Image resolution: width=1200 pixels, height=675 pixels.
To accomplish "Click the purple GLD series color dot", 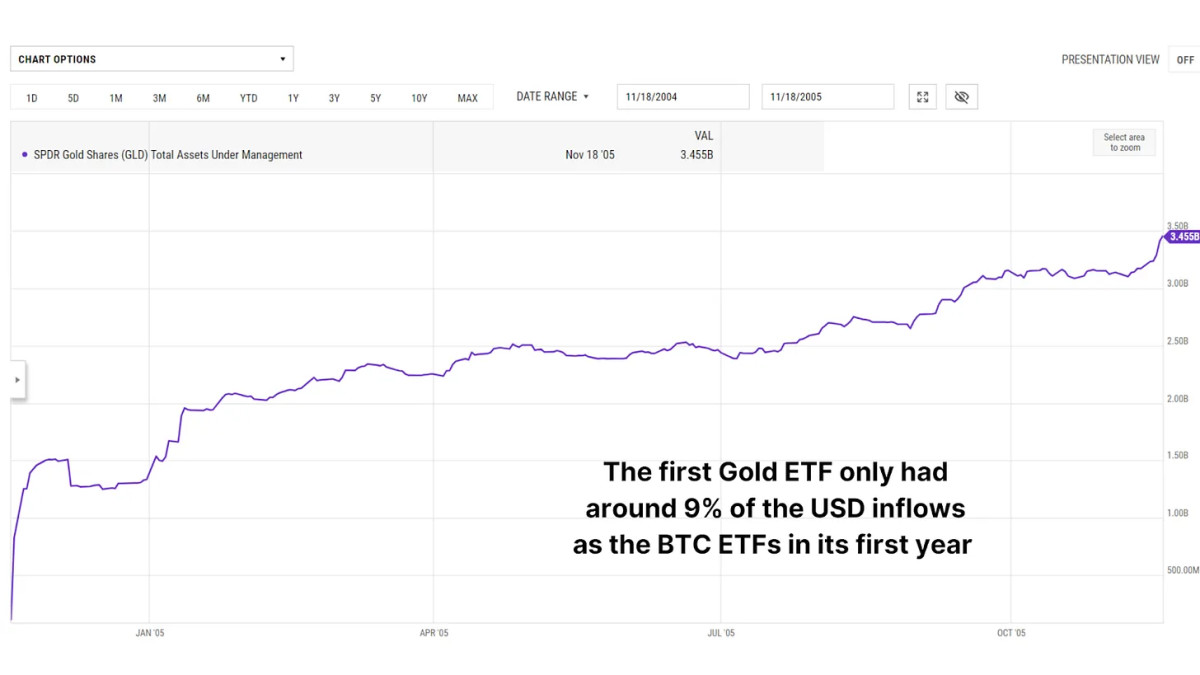I will [25, 155].
